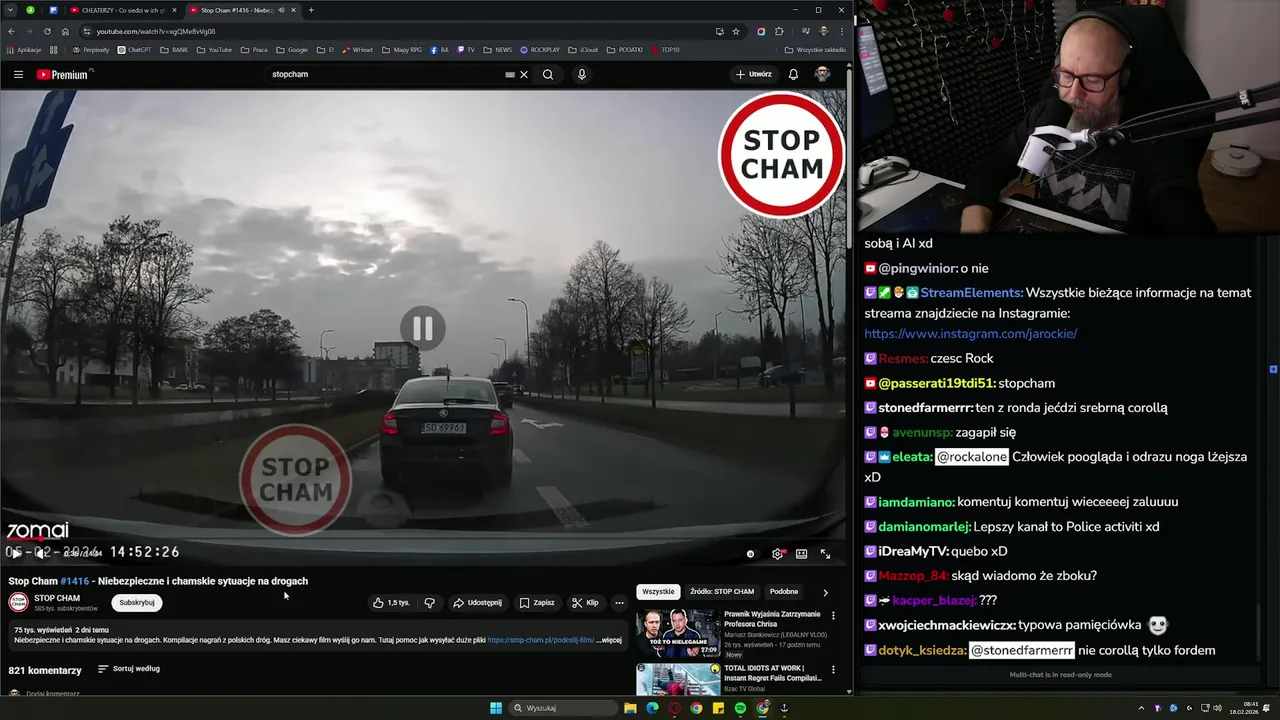The height and width of the screenshot is (720, 1280).
Task: Clear the stopcham search text
Action: coord(523,74)
